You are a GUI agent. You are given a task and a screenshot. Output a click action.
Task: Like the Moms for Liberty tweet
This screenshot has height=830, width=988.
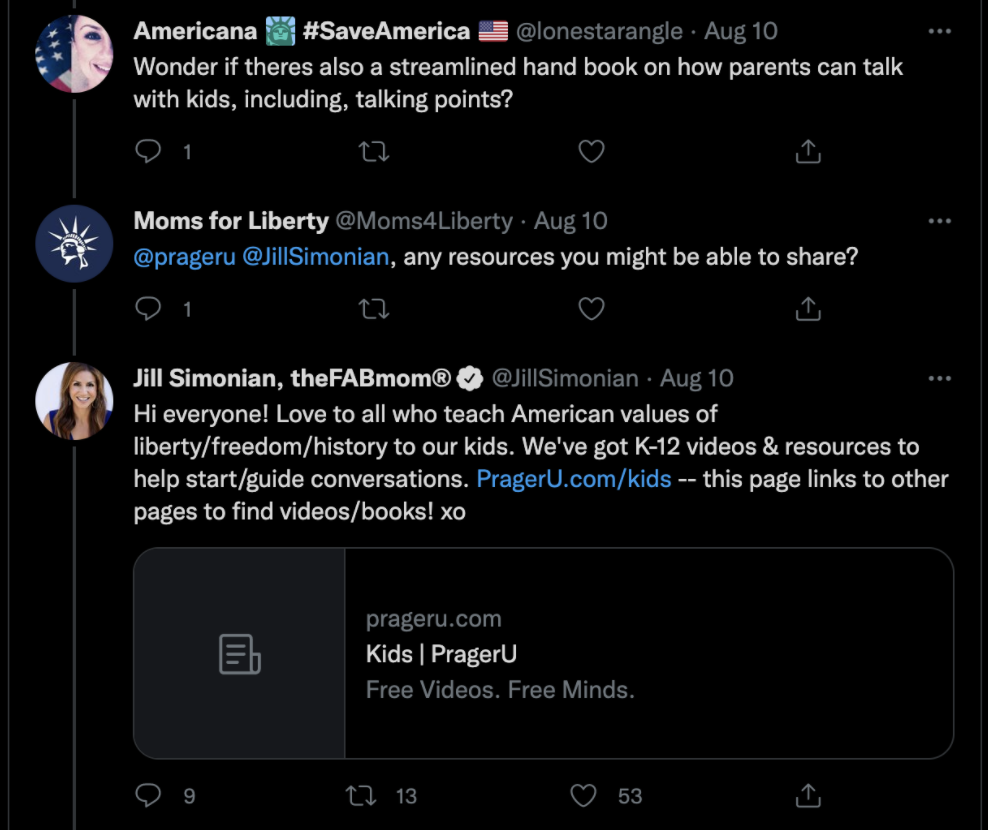pyautogui.click(x=592, y=309)
